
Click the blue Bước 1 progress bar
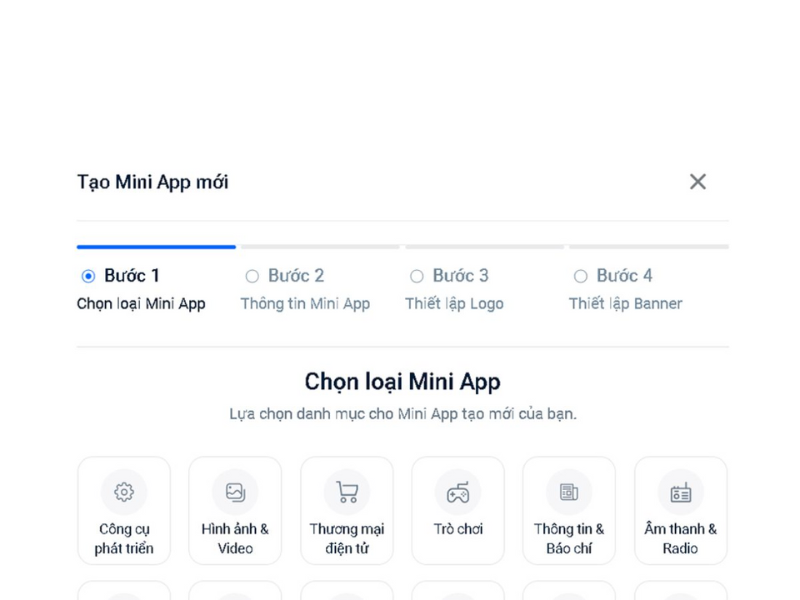pos(156,246)
